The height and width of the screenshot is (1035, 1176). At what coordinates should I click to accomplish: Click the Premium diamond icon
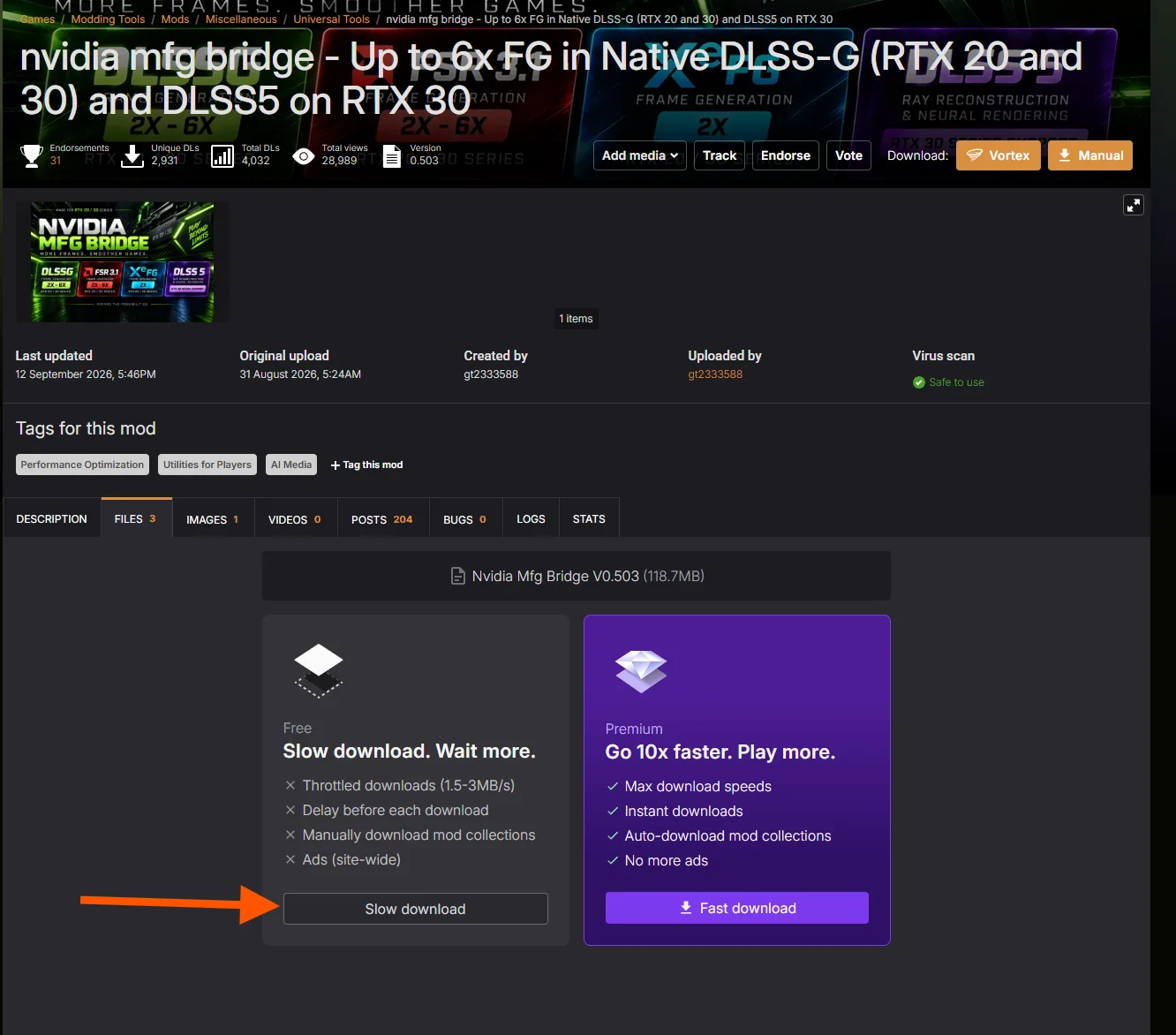tap(641, 671)
